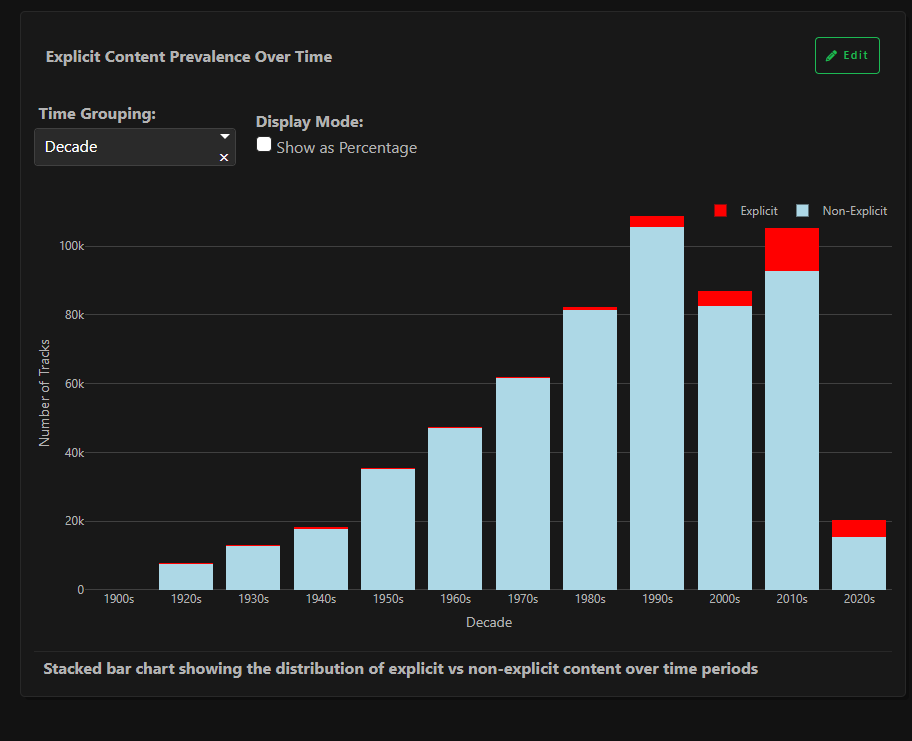
Task: Click the red explicit segment of 2000s bar
Action: 725,299
